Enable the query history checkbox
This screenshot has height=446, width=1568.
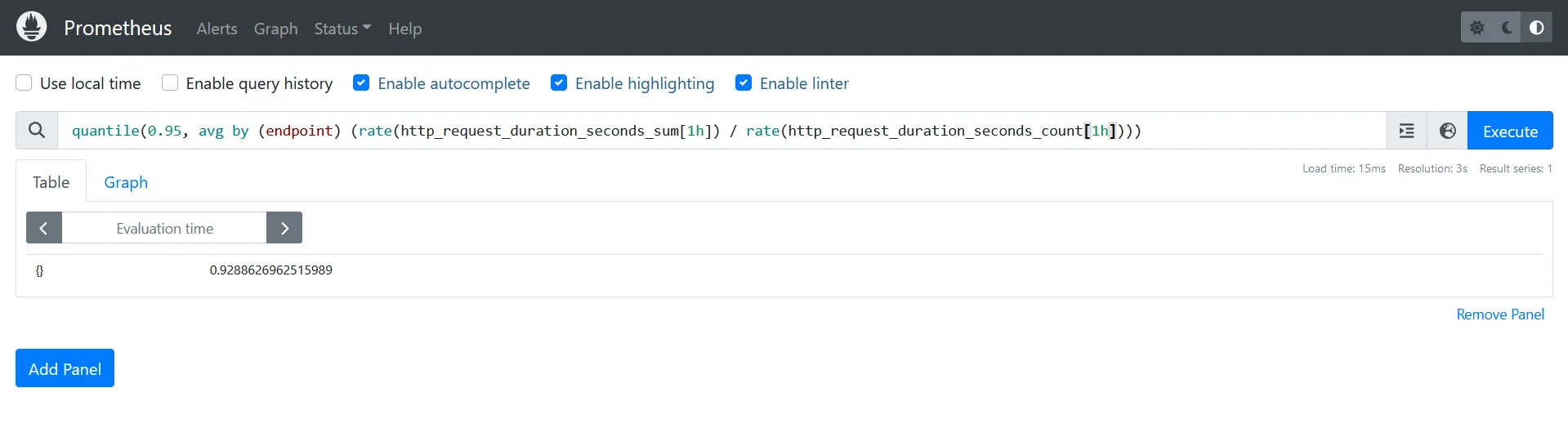pyautogui.click(x=170, y=83)
